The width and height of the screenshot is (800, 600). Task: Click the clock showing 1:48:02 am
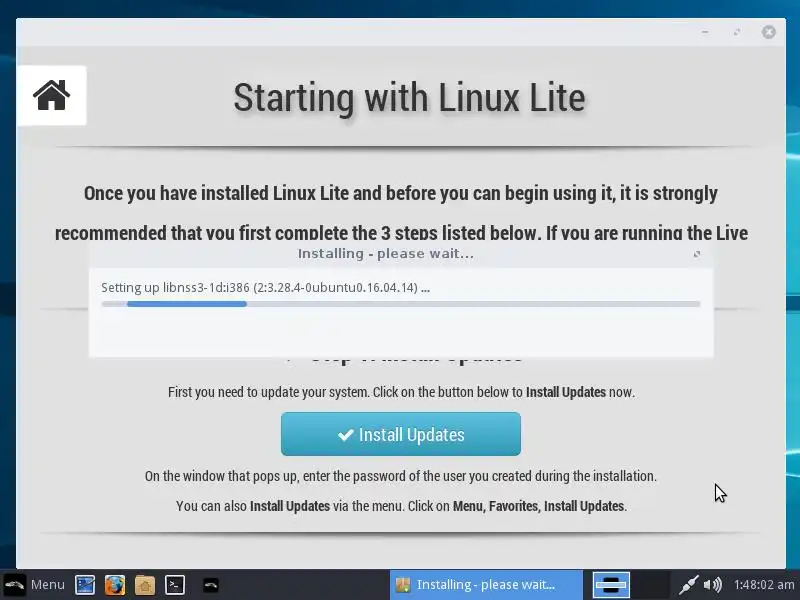tap(764, 585)
